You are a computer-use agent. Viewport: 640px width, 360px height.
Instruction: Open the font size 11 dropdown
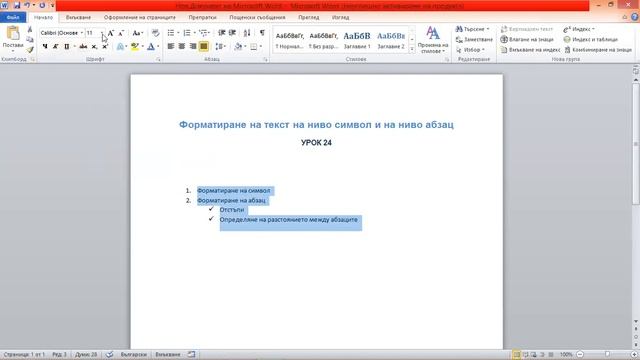(x=102, y=33)
